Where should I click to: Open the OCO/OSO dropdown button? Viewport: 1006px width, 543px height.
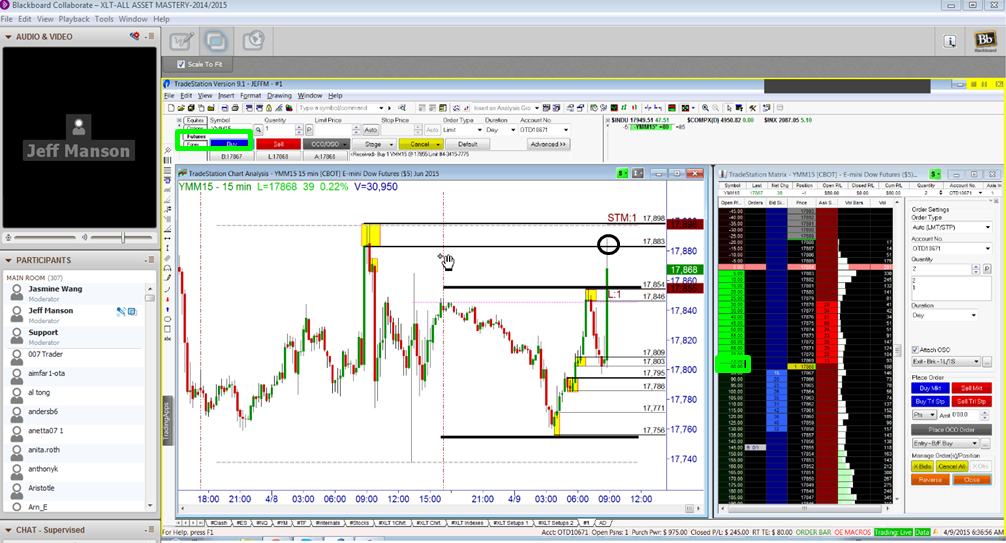(326, 144)
